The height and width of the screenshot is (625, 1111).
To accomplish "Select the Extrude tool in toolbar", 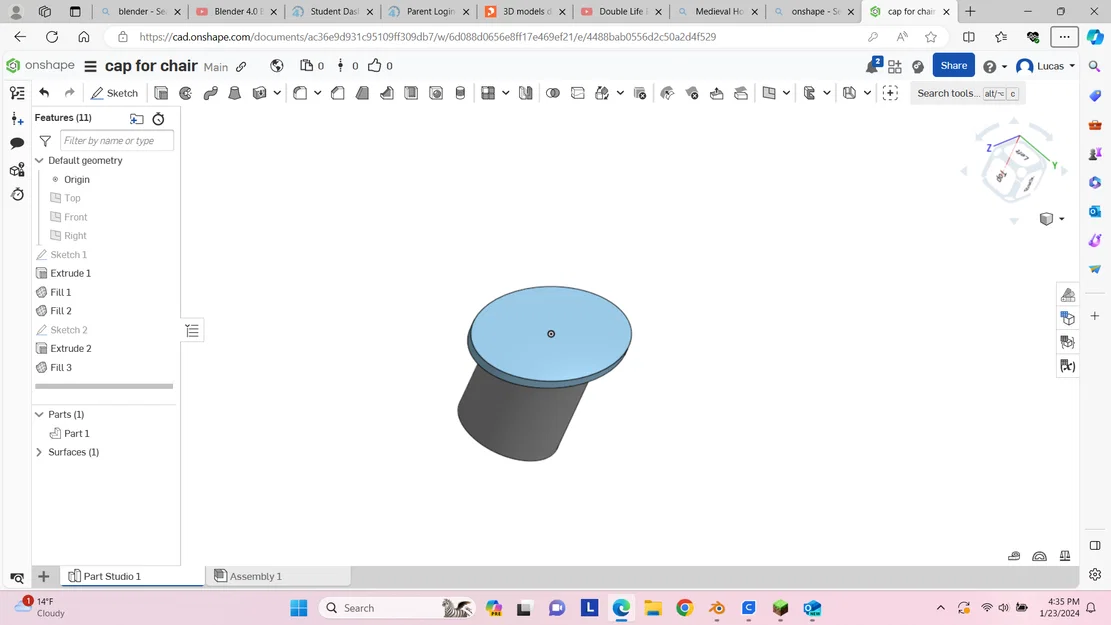I will click(x=161, y=93).
